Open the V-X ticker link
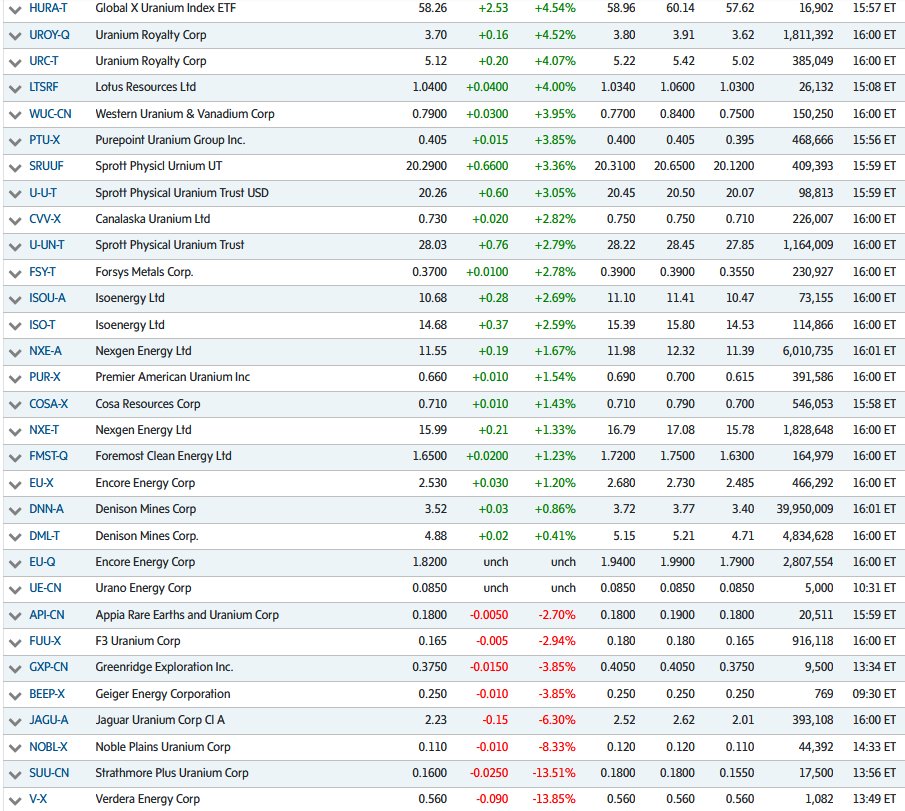905x811 pixels. (x=38, y=799)
